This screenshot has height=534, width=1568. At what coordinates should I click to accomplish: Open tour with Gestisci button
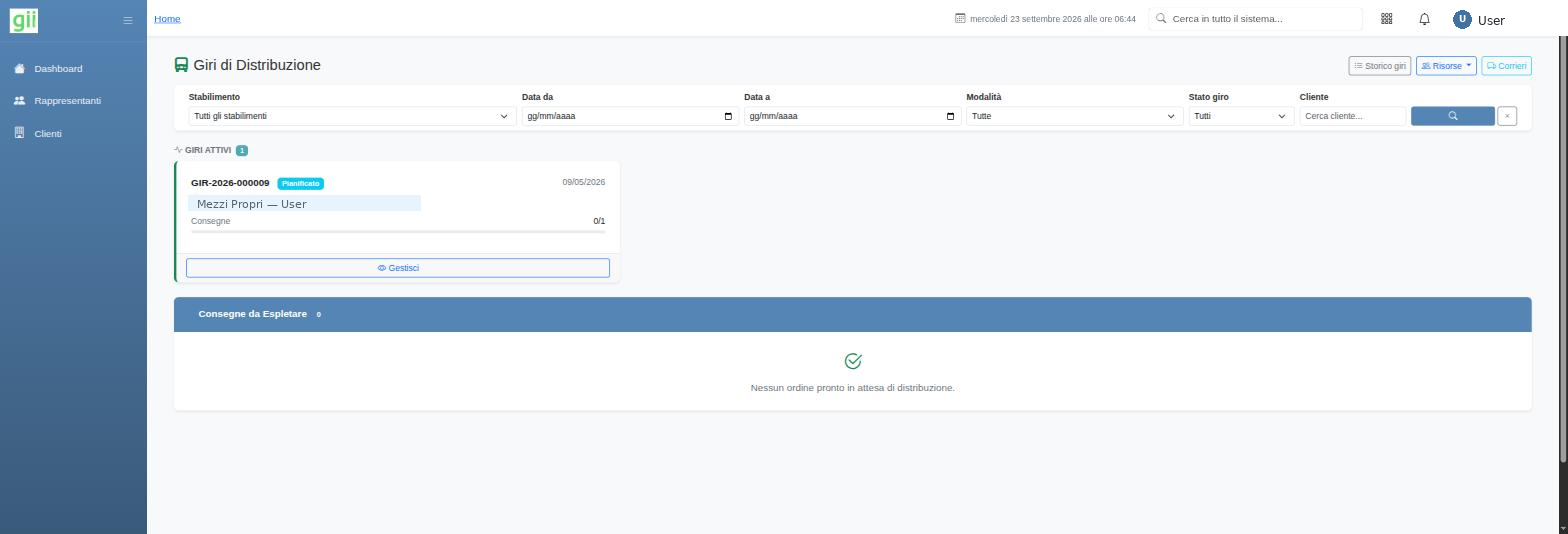coord(398,268)
